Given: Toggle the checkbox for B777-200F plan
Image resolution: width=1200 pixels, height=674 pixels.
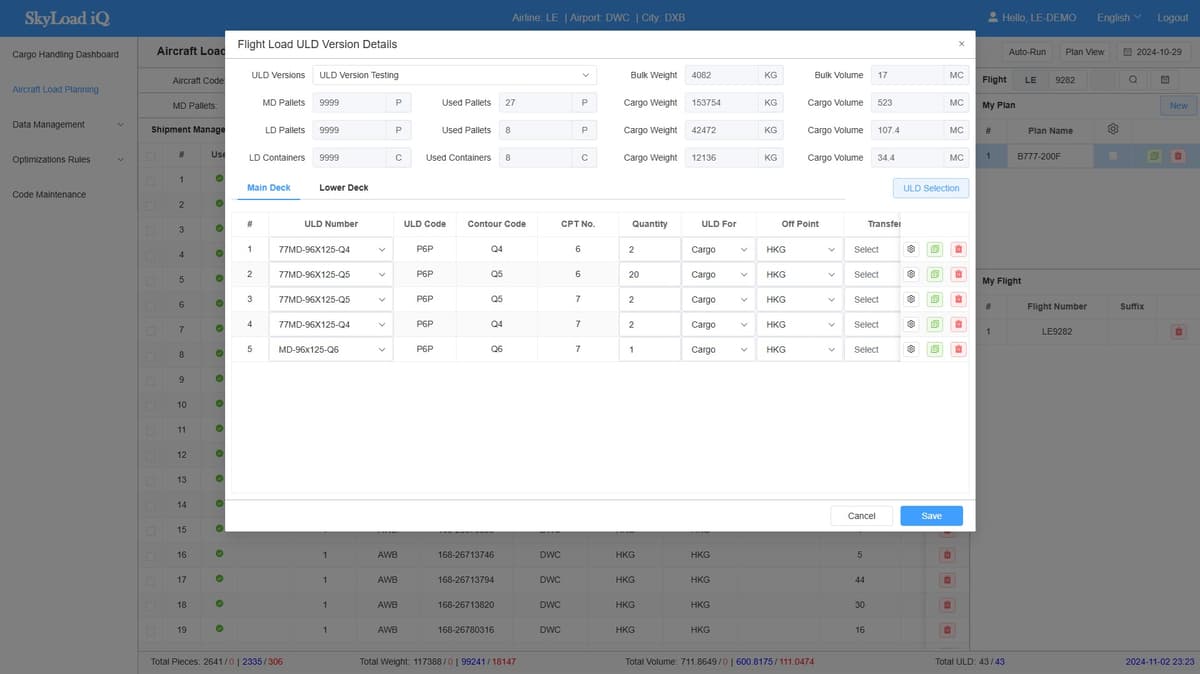Looking at the screenshot, I should tap(1113, 156).
